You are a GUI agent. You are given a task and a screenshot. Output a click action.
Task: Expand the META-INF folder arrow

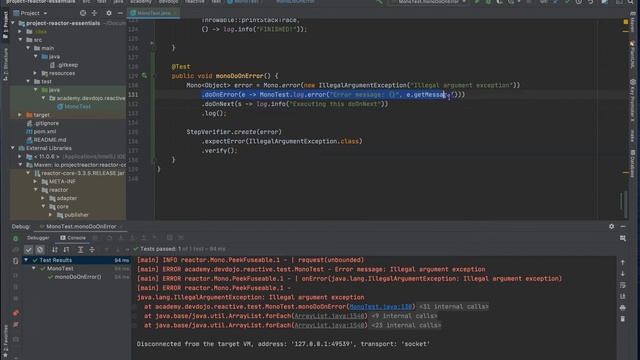click(36, 181)
